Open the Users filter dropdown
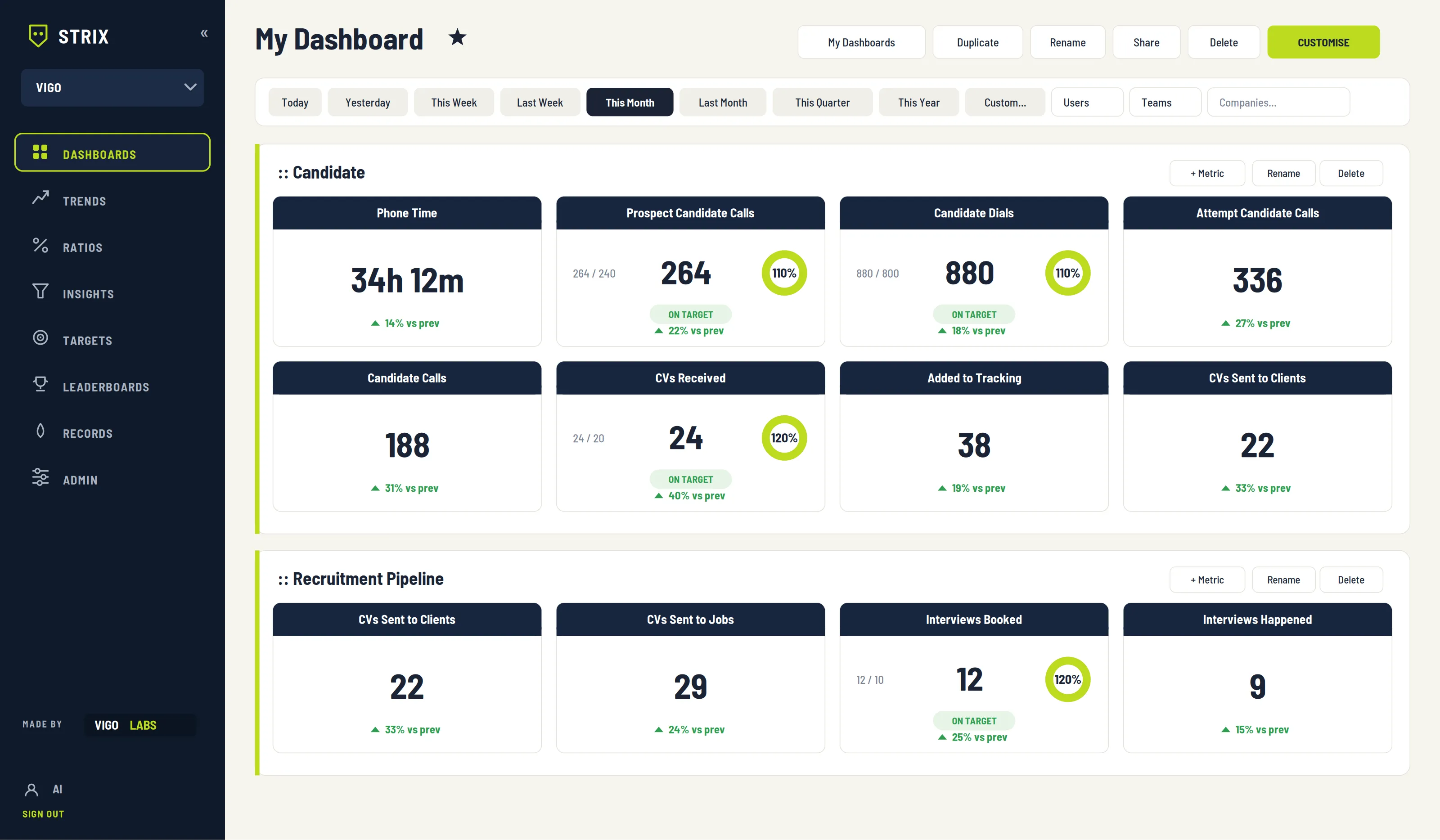Viewport: 1440px width, 840px height. click(x=1087, y=102)
